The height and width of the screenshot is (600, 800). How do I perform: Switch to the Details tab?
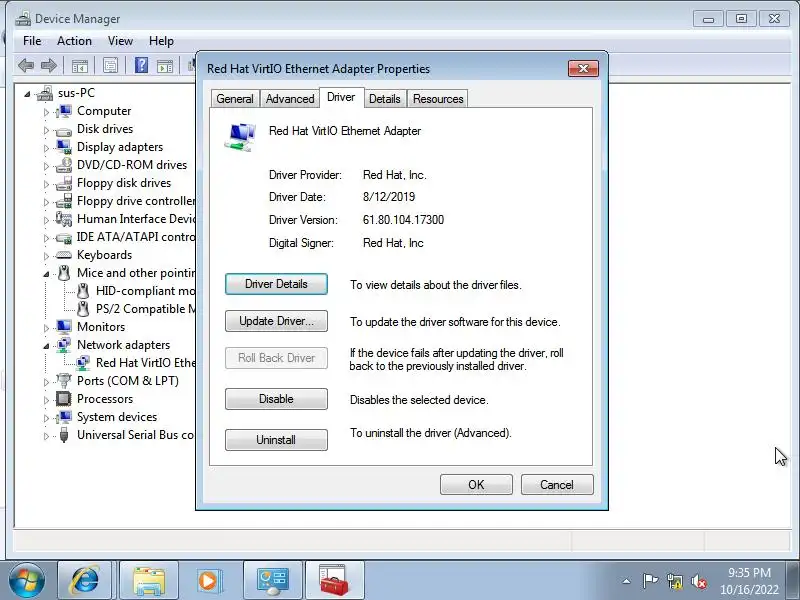pos(385,98)
